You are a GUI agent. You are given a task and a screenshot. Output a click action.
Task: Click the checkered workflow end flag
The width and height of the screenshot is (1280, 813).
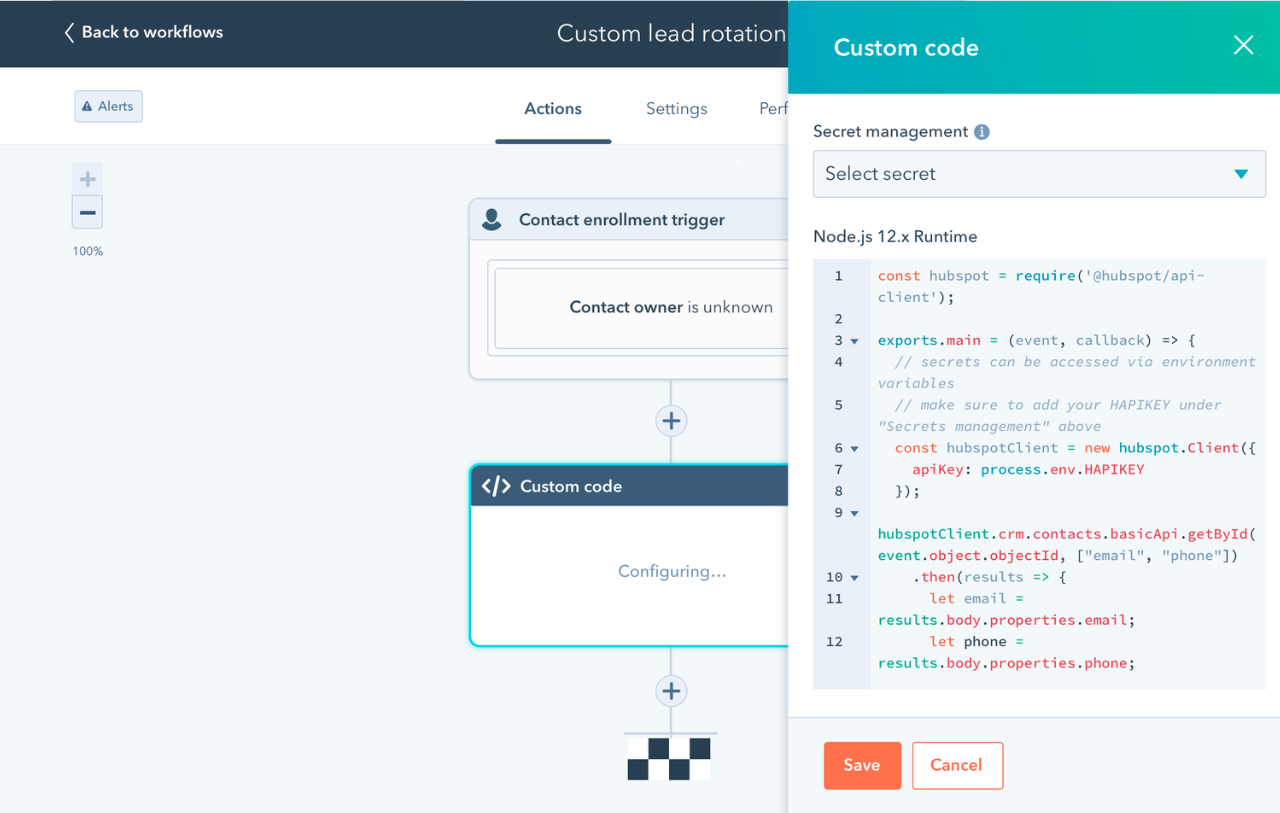(669, 758)
